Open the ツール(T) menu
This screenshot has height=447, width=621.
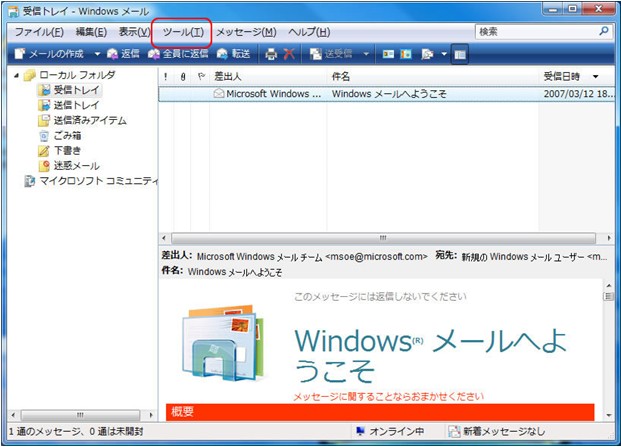(x=183, y=32)
